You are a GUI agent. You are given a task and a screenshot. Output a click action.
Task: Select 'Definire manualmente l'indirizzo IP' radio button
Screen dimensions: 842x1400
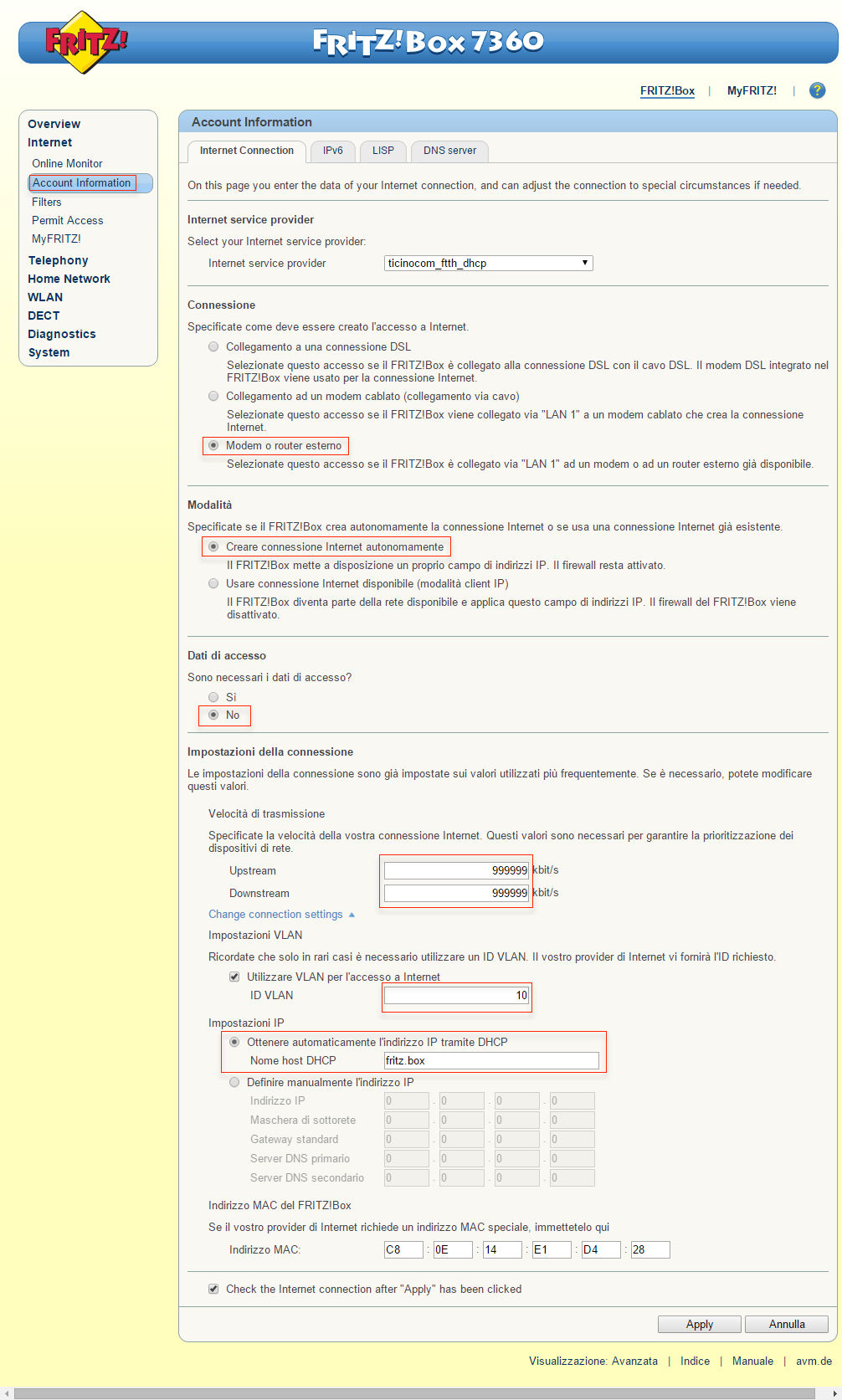(234, 1082)
